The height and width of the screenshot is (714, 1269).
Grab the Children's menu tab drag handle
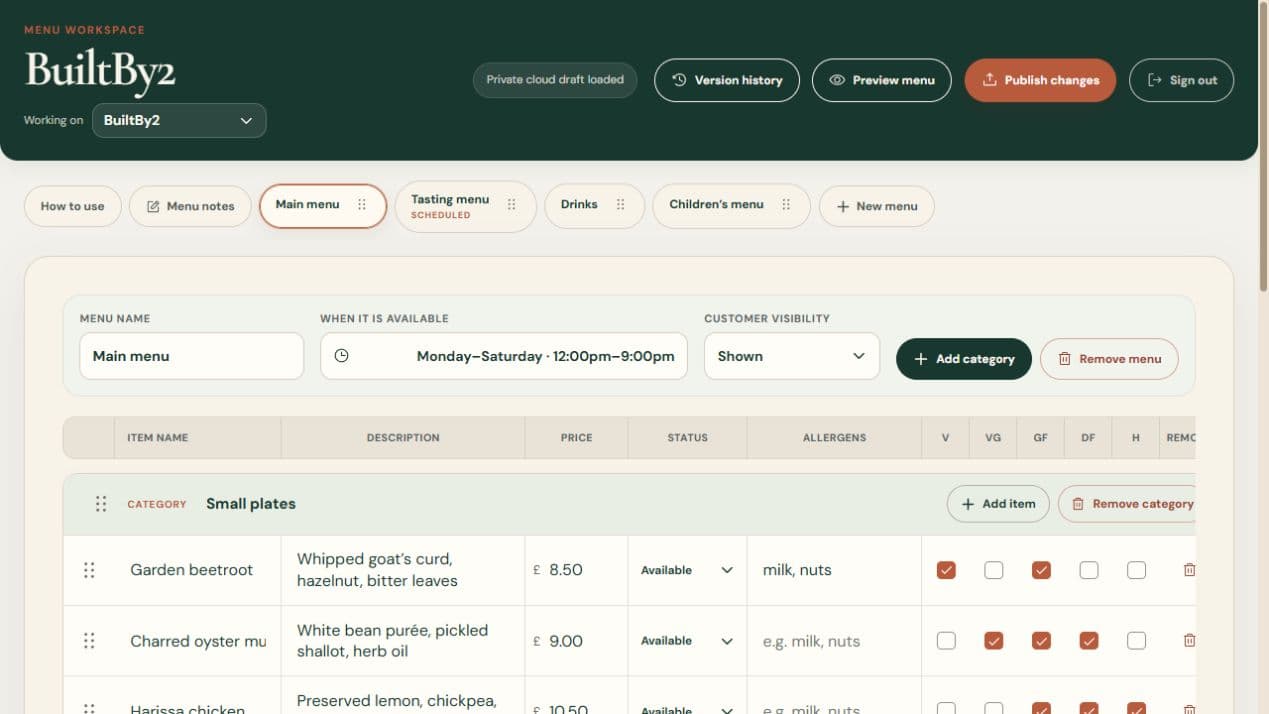786,204
